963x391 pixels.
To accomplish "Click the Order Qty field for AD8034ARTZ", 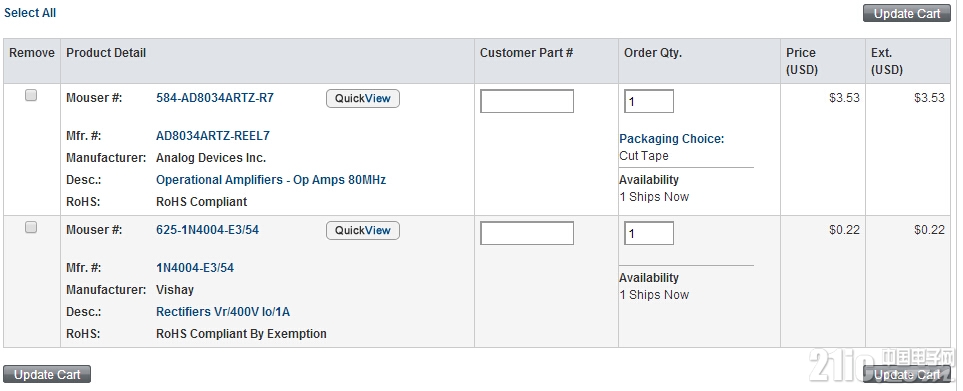I will tap(649, 101).
